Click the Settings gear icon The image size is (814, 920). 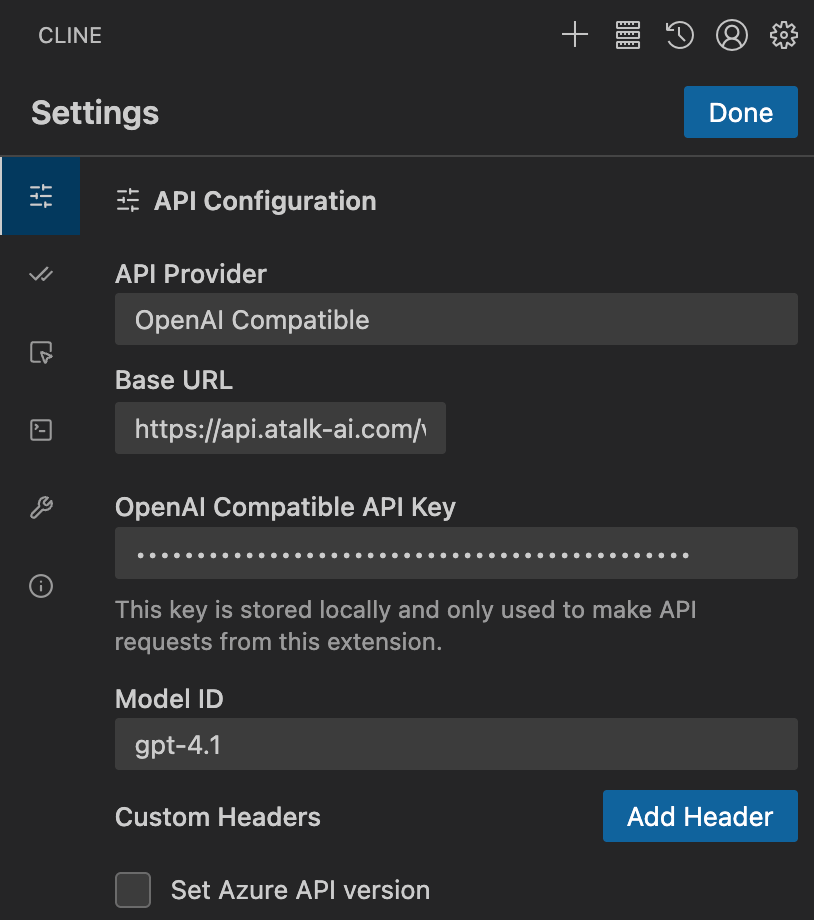tap(784, 36)
